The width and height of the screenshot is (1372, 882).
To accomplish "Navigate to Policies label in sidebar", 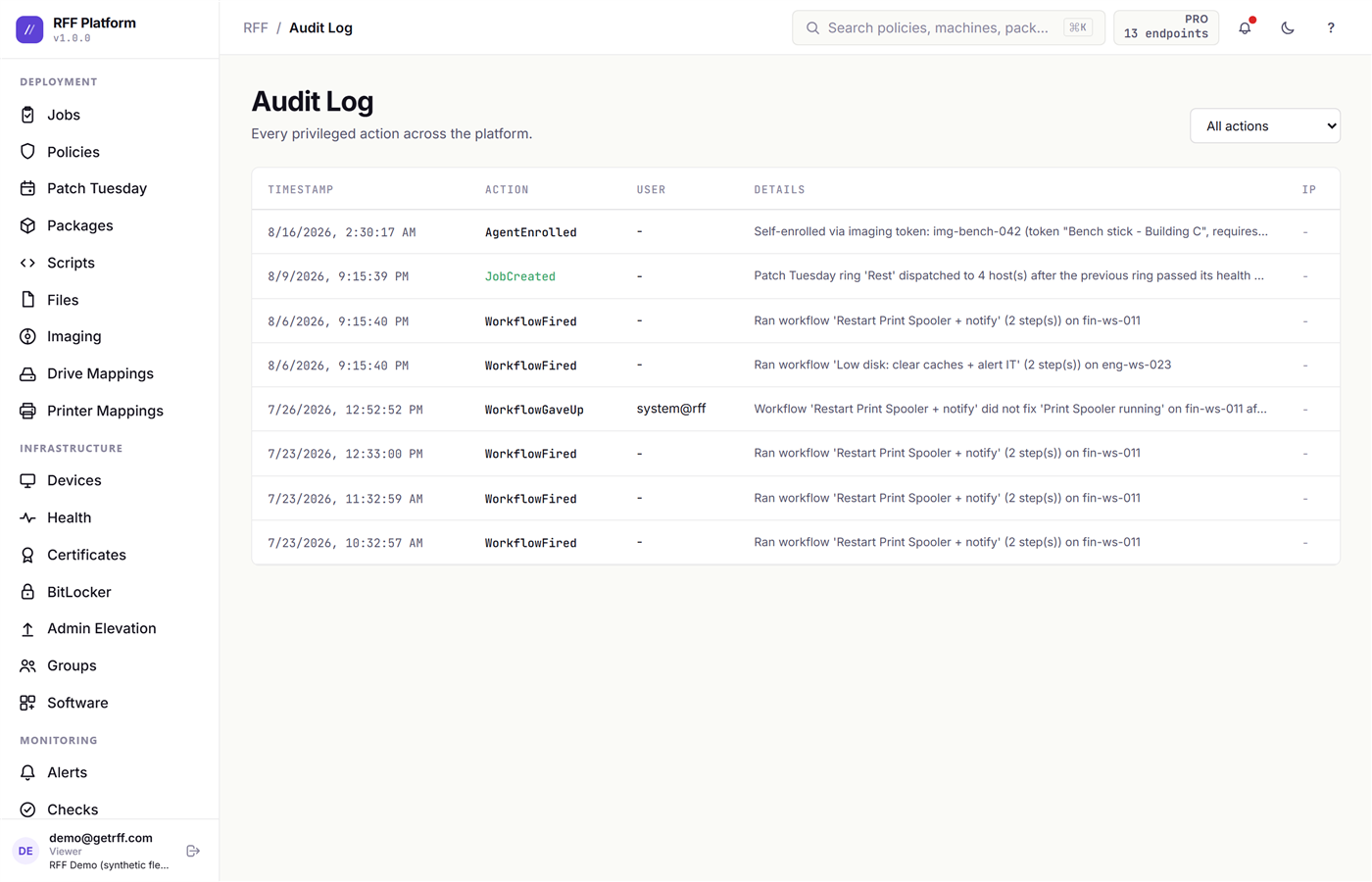I will tap(73, 152).
